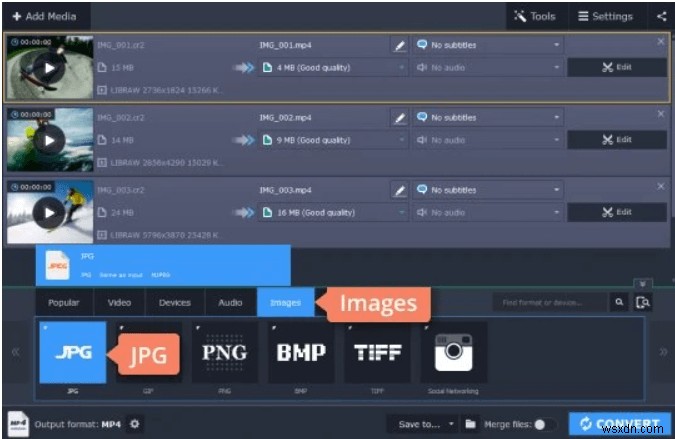
Task: Click the output folder icon
Action: (x=471, y=424)
